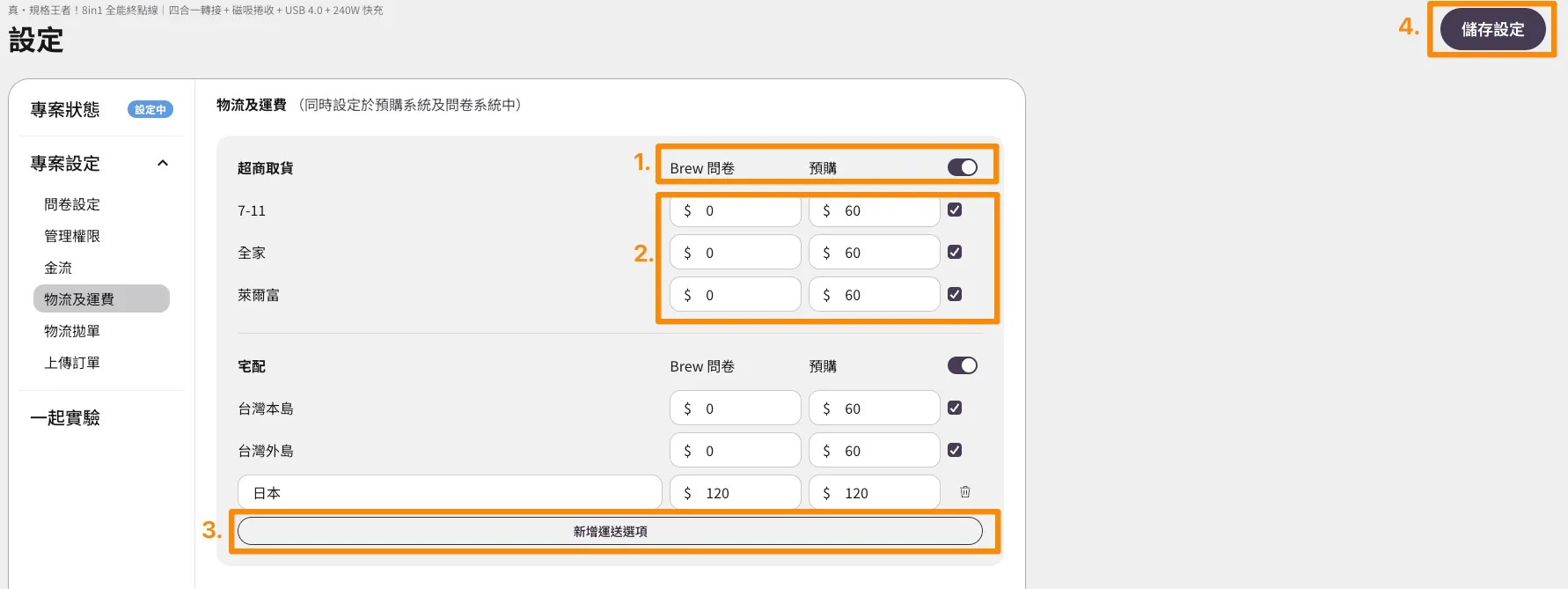This screenshot has height=589, width=1568.
Task: Go to 金流 settings page
Action: click(58, 268)
